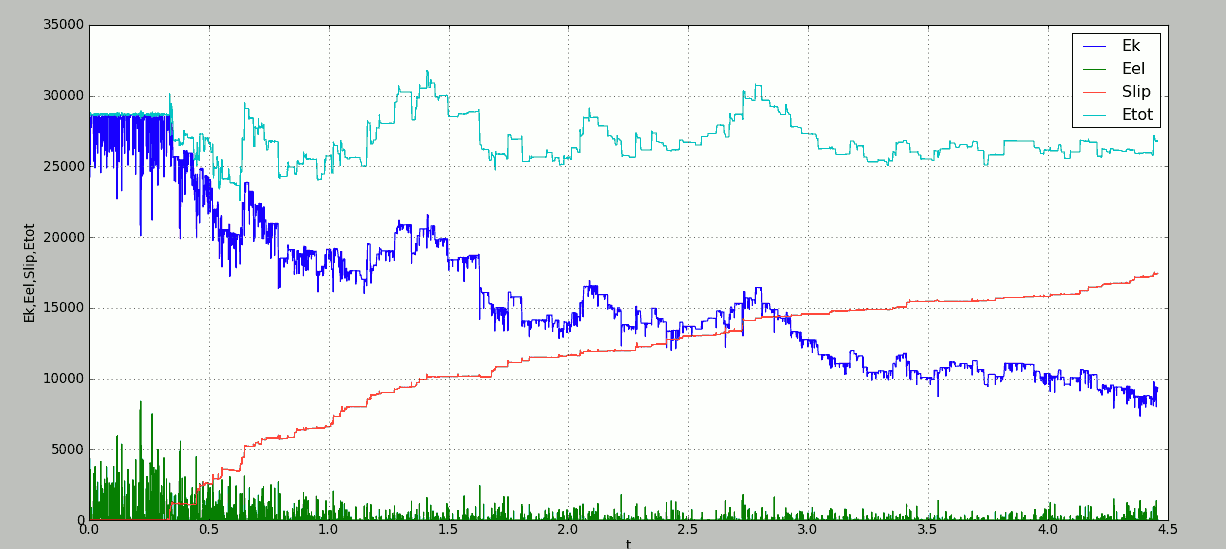The width and height of the screenshot is (1226, 549).
Task: Click the blue Ek legend line sample
Action: pos(1095,46)
